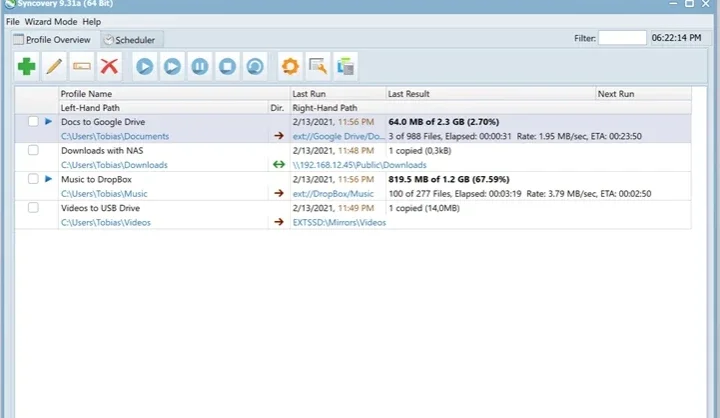Open the Help menu
The width and height of the screenshot is (720, 418).
point(91,22)
